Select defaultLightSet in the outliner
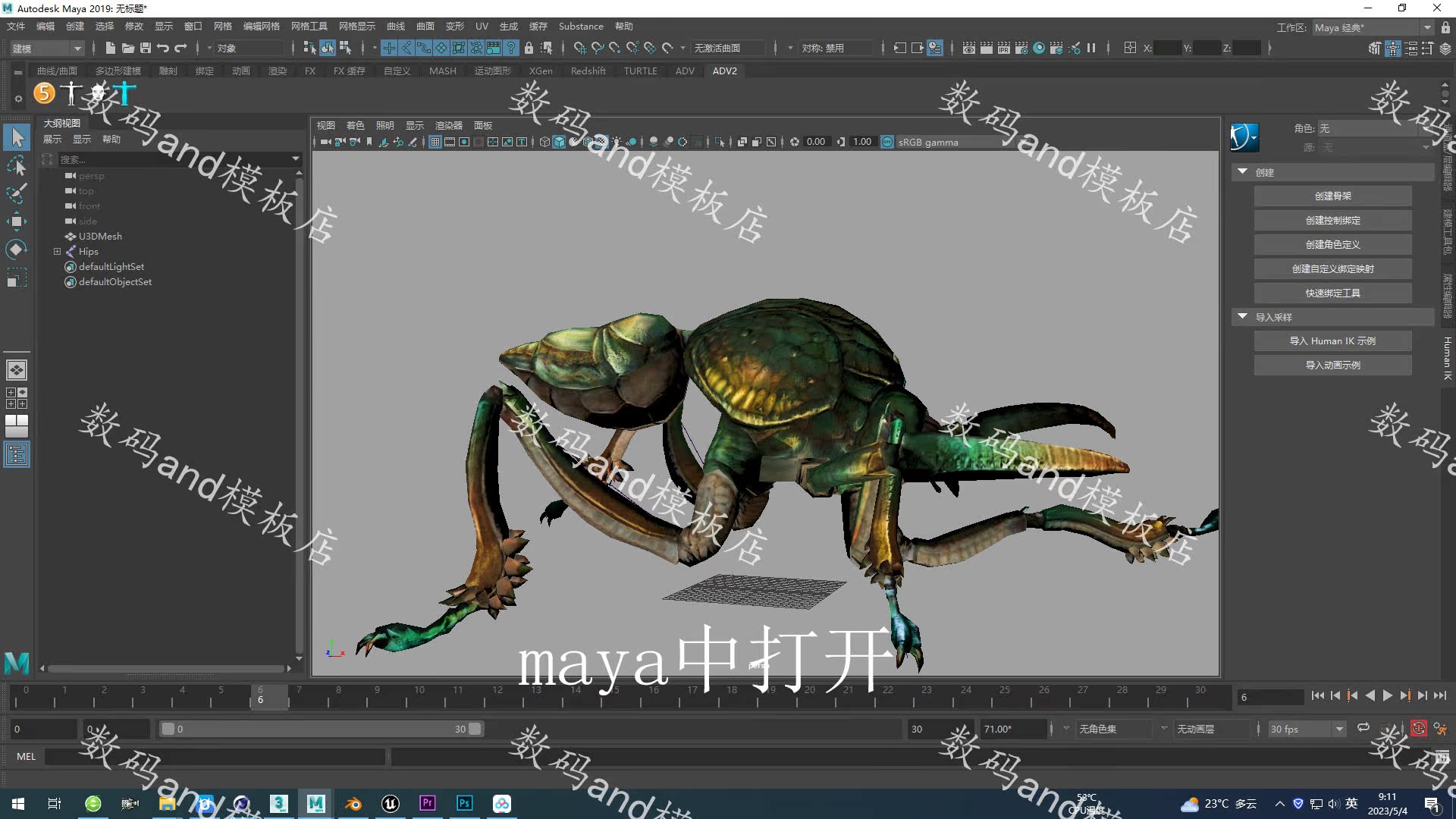 pos(111,266)
